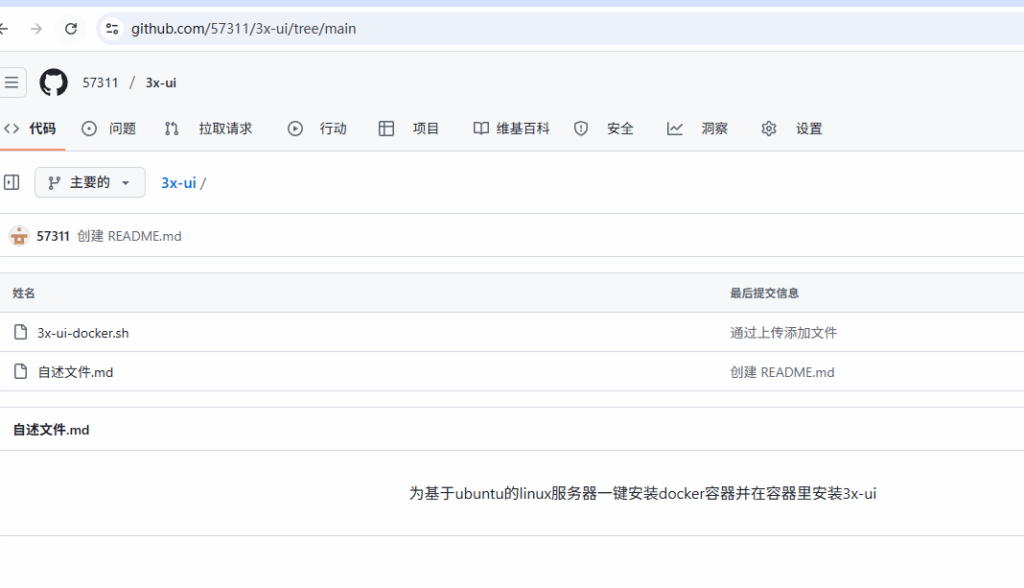The width and height of the screenshot is (1024, 588).
Task: Open the file 3x-ui-docker.sh
Action: 83,333
